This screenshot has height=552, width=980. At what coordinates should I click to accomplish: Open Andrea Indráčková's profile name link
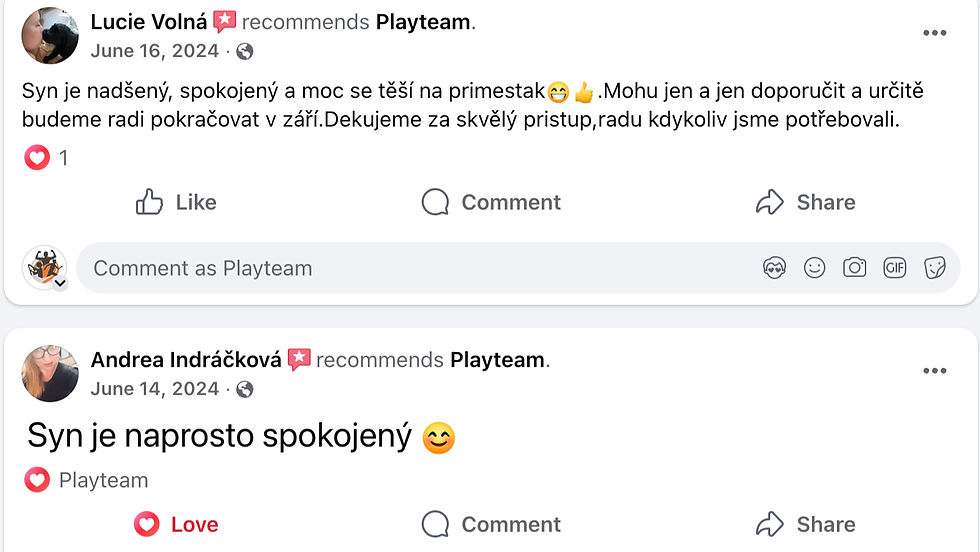(186, 360)
